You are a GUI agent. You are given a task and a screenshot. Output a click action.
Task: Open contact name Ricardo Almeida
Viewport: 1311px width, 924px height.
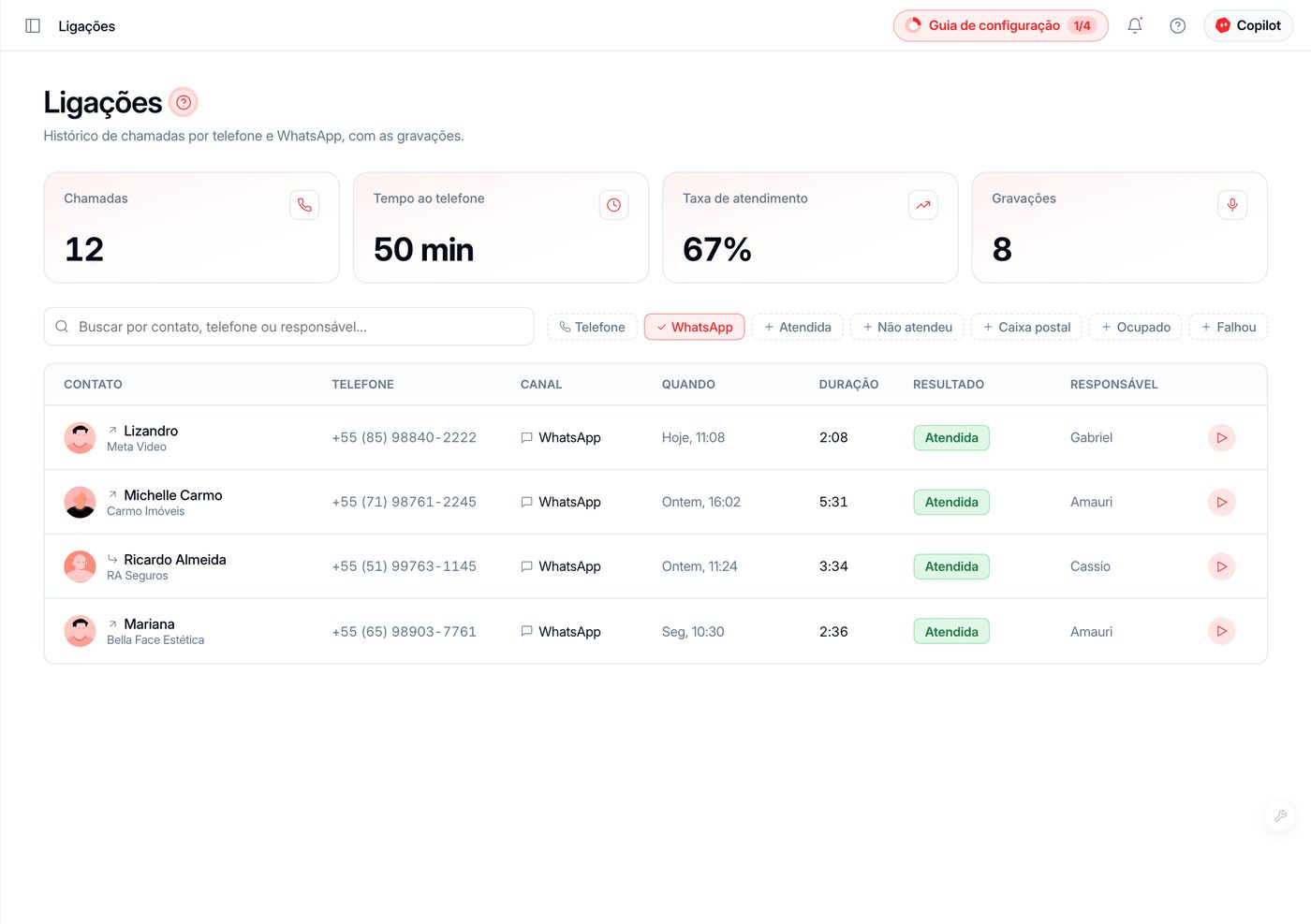pyautogui.click(x=175, y=560)
